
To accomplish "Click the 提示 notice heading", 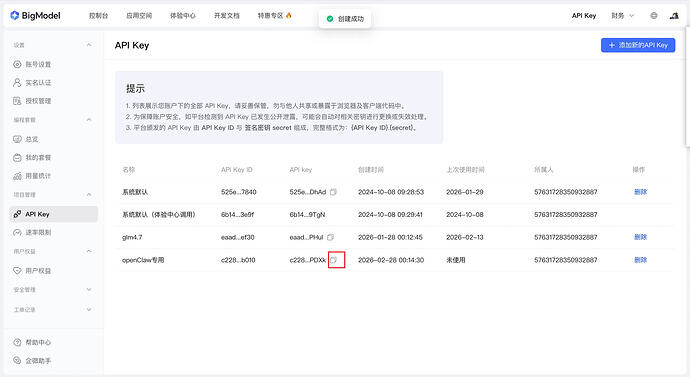I will (x=135, y=88).
